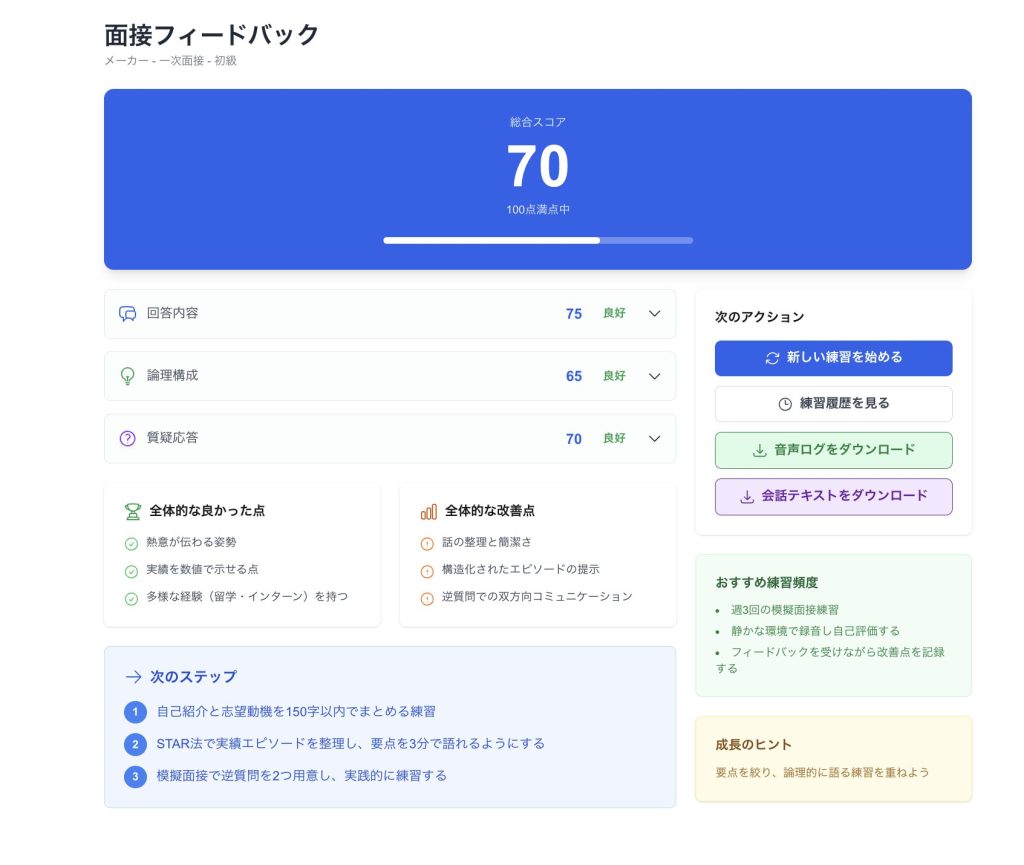Click the green checkmark beside 実績を数値で示せる点
1024x865 pixels.
pos(131,571)
